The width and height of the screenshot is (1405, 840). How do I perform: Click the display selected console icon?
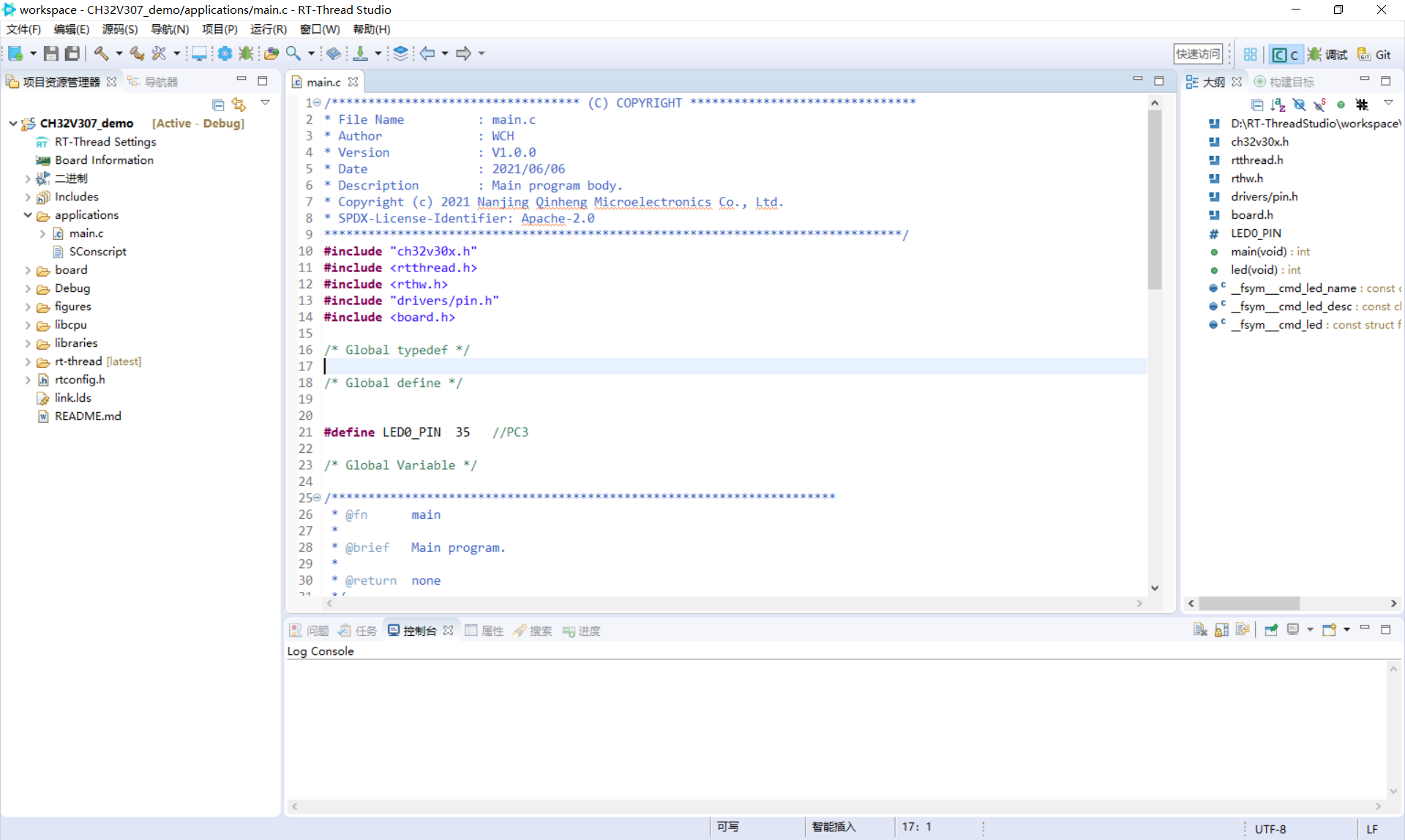click(x=1293, y=630)
